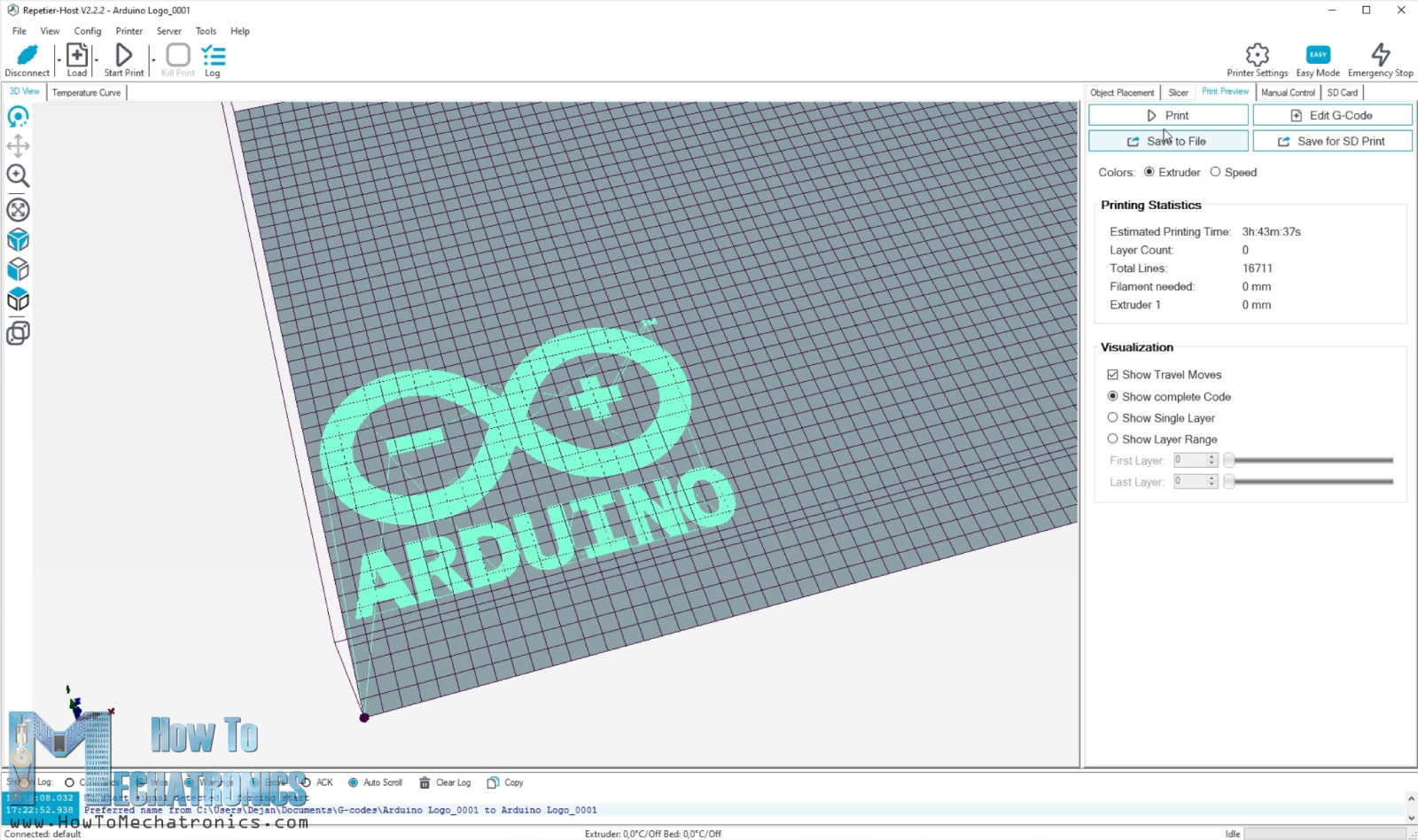Switch to the Temperature Curve tab

coord(85,92)
